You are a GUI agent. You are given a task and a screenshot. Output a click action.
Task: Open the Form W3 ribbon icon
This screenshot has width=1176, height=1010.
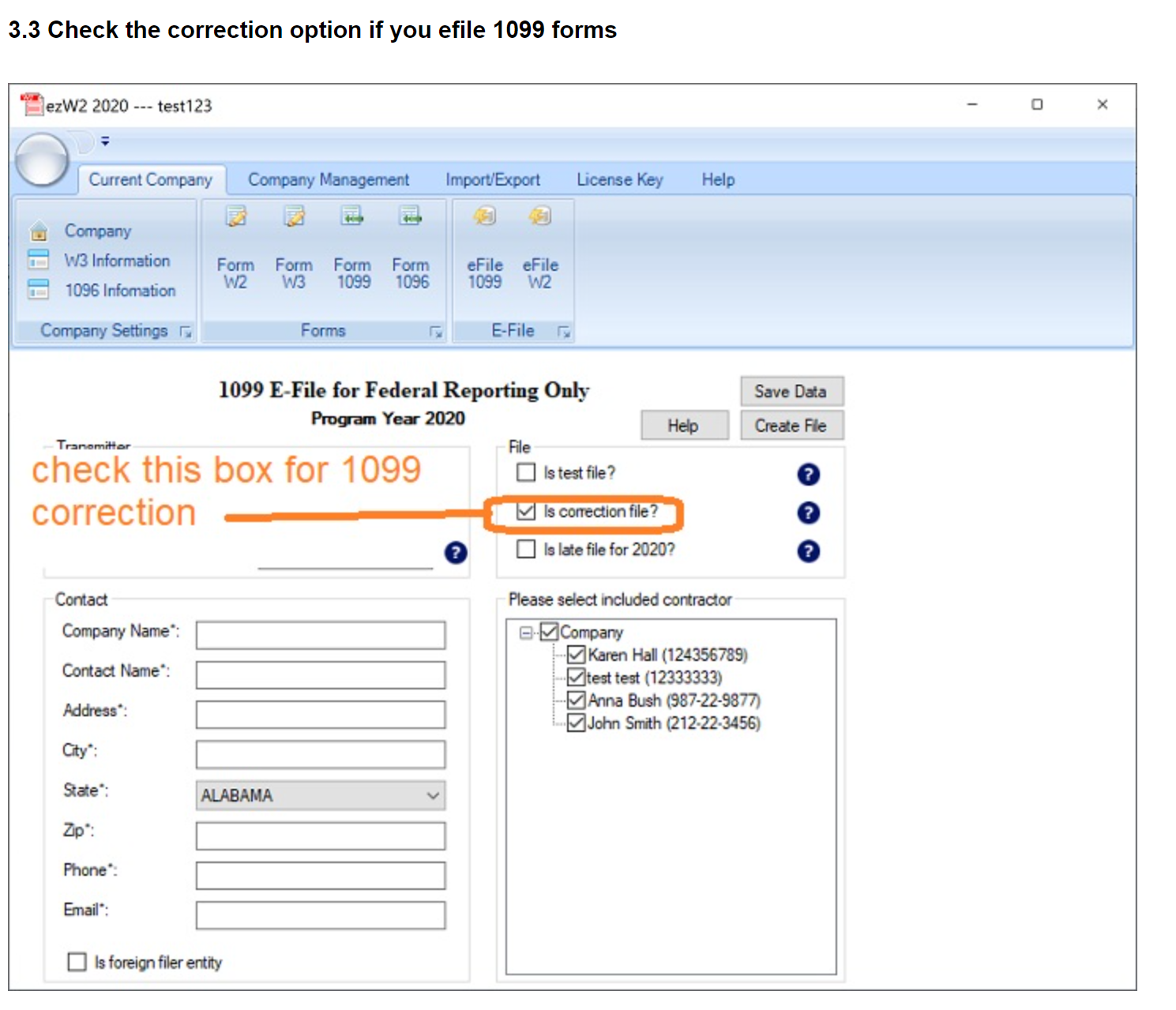click(x=294, y=216)
